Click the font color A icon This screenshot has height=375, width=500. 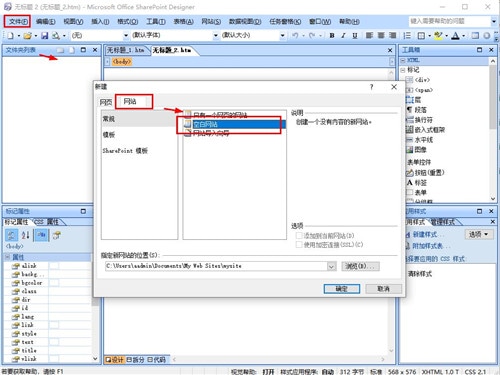coord(455,36)
